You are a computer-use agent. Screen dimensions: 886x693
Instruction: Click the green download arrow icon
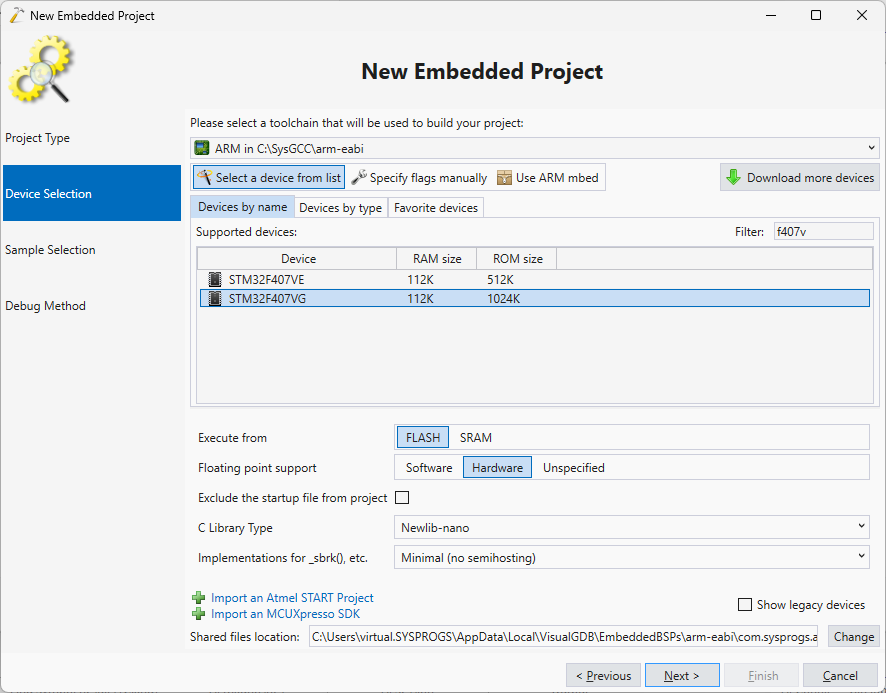733,178
